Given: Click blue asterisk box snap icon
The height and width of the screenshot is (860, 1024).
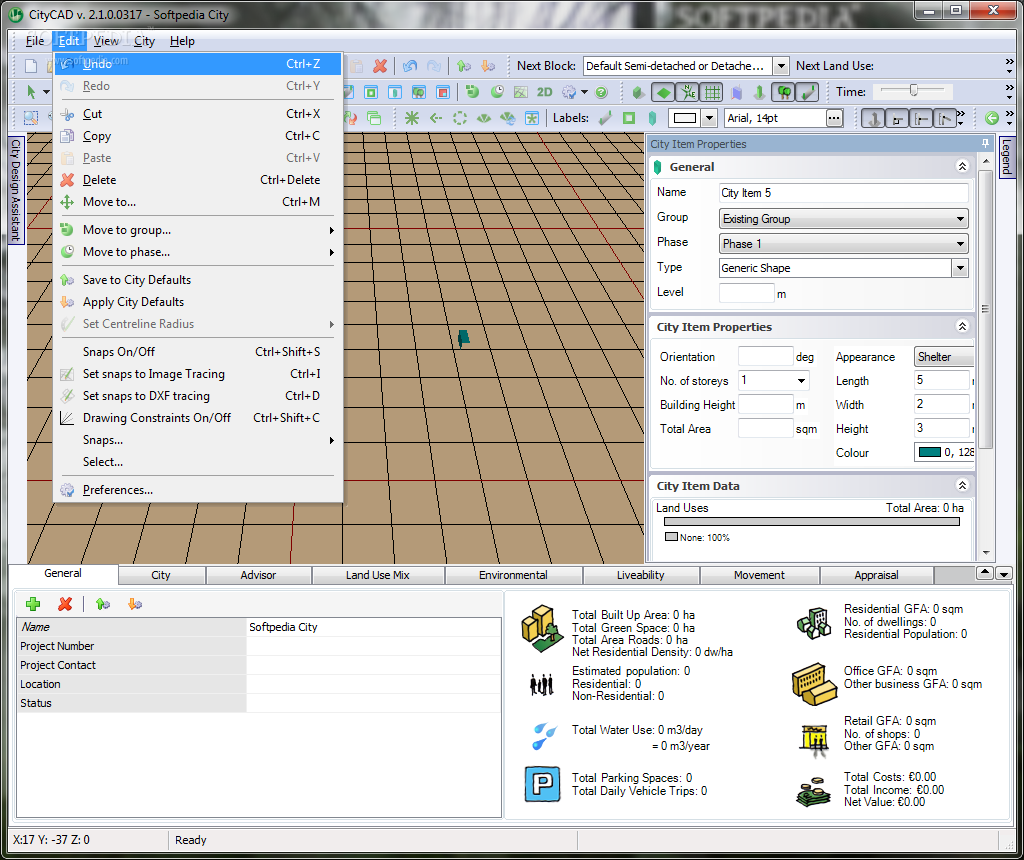Looking at the screenshot, I should 532,118.
